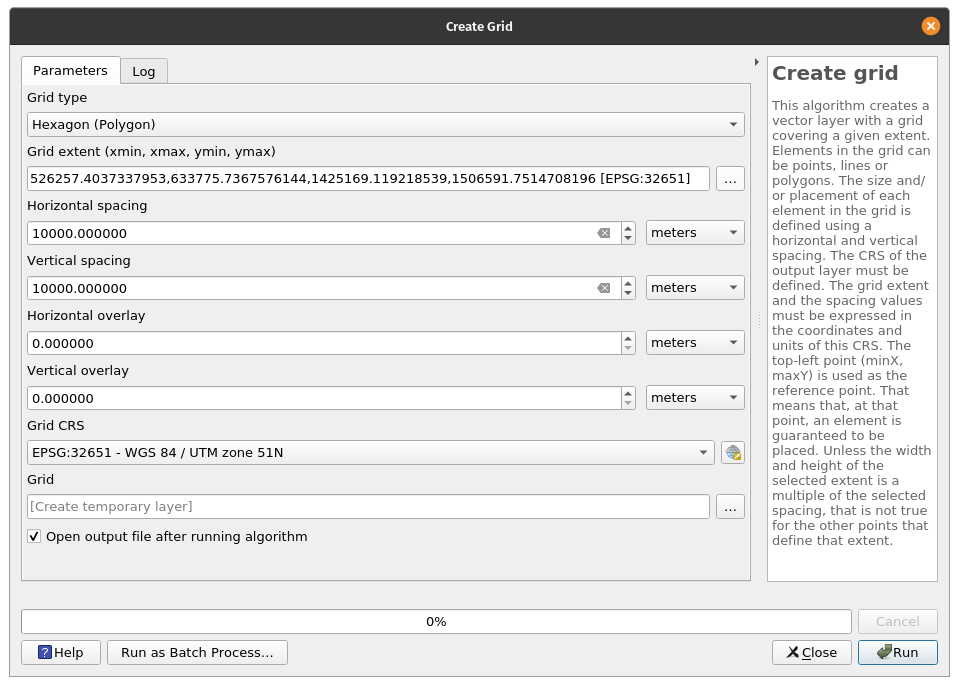This screenshot has width=959, height=686.
Task: Switch to the Log tab
Action: click(144, 71)
